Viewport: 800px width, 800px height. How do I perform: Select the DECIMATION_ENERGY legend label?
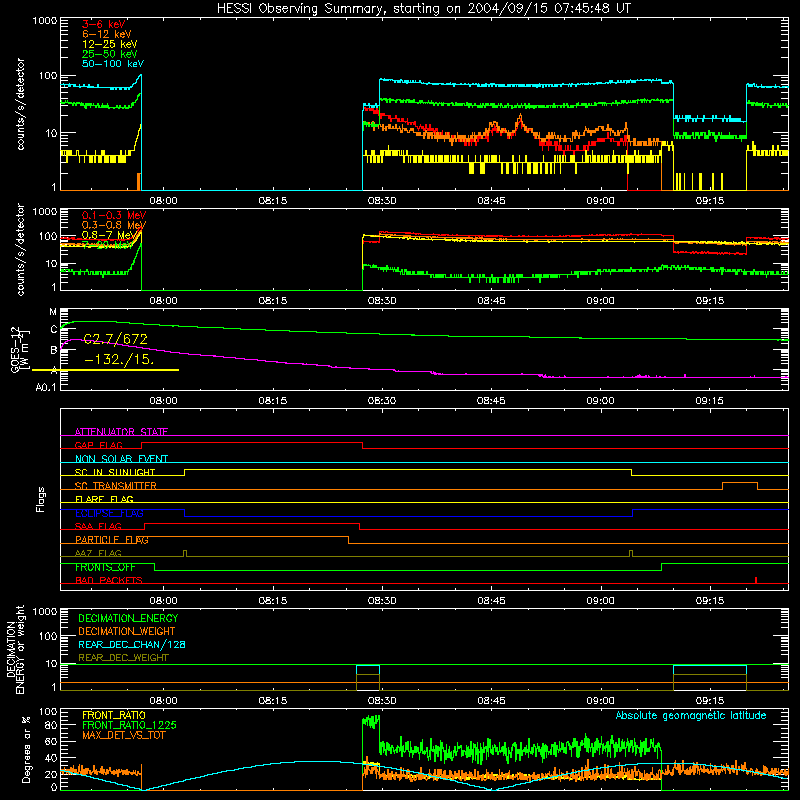(128, 618)
